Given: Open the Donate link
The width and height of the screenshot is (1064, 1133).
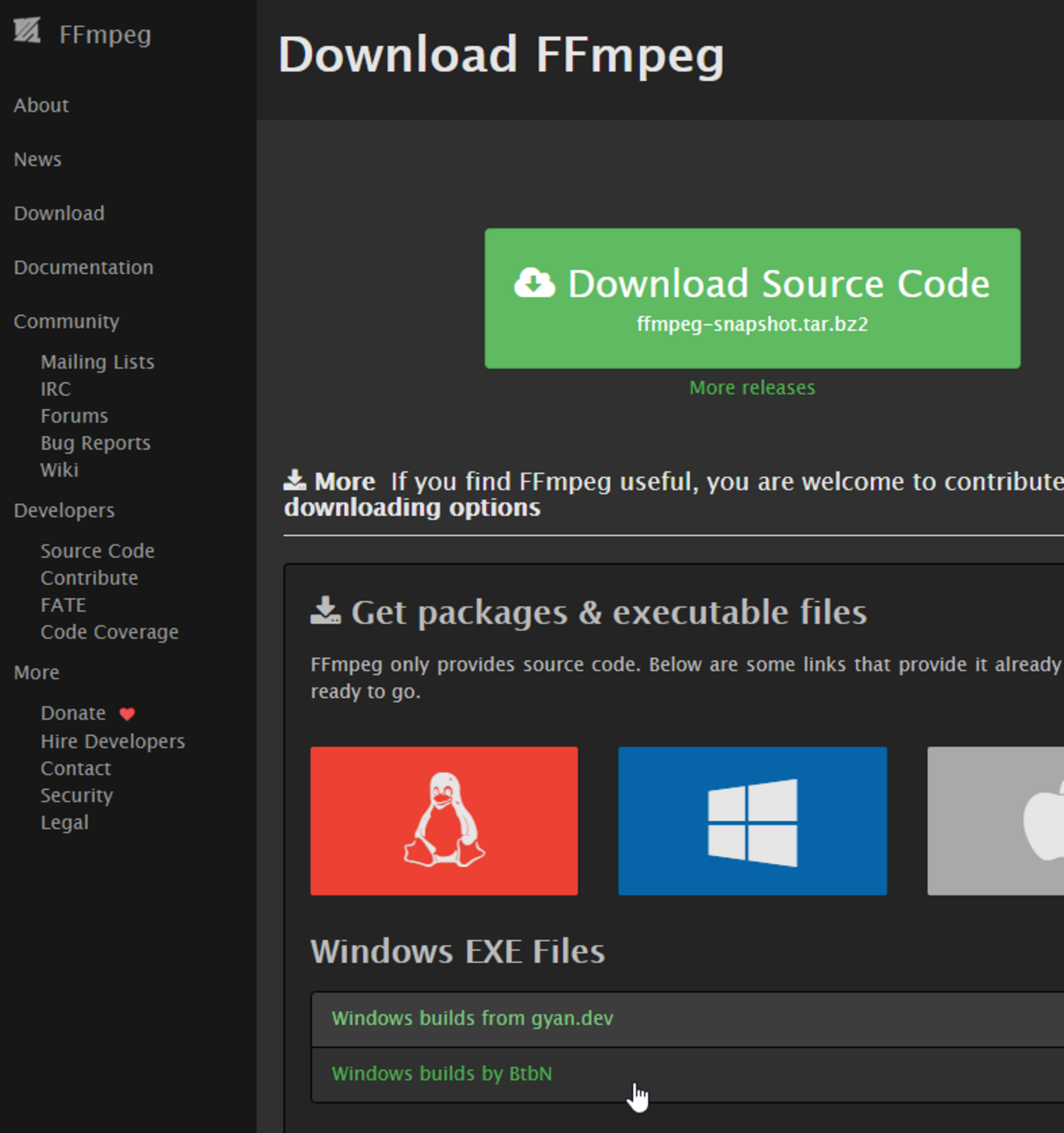Looking at the screenshot, I should (73, 713).
